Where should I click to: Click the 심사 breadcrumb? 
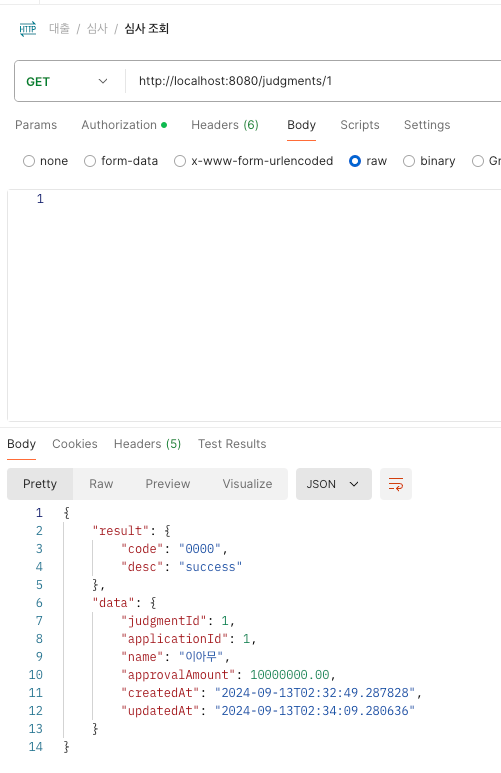click(x=97, y=29)
